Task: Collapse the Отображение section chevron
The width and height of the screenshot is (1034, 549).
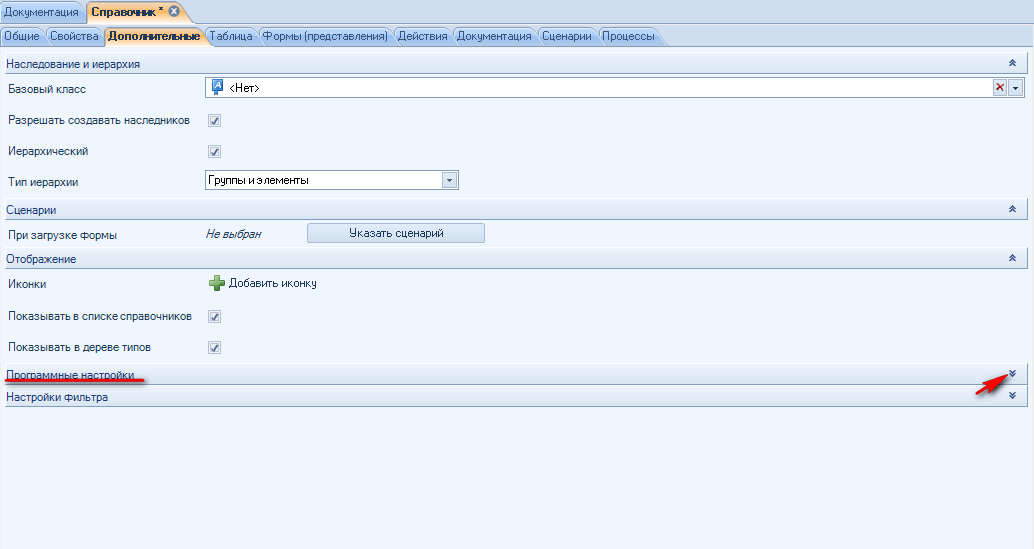Action: point(1012,258)
